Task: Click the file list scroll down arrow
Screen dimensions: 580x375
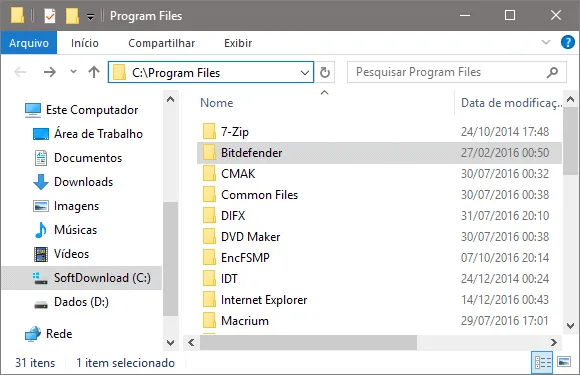Action: (570, 326)
